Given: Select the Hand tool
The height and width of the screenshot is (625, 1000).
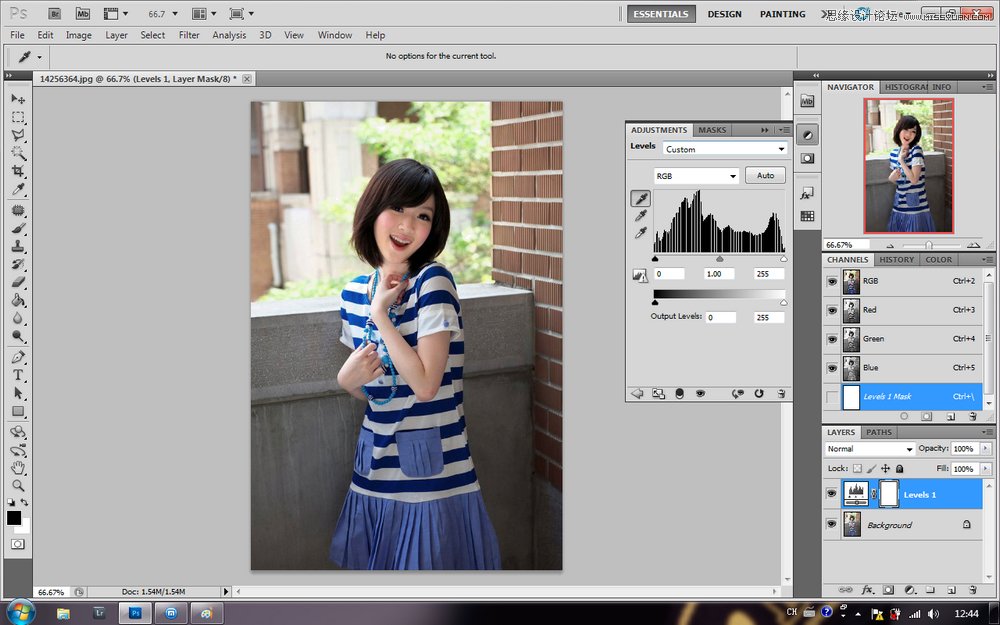Looking at the screenshot, I should [18, 468].
